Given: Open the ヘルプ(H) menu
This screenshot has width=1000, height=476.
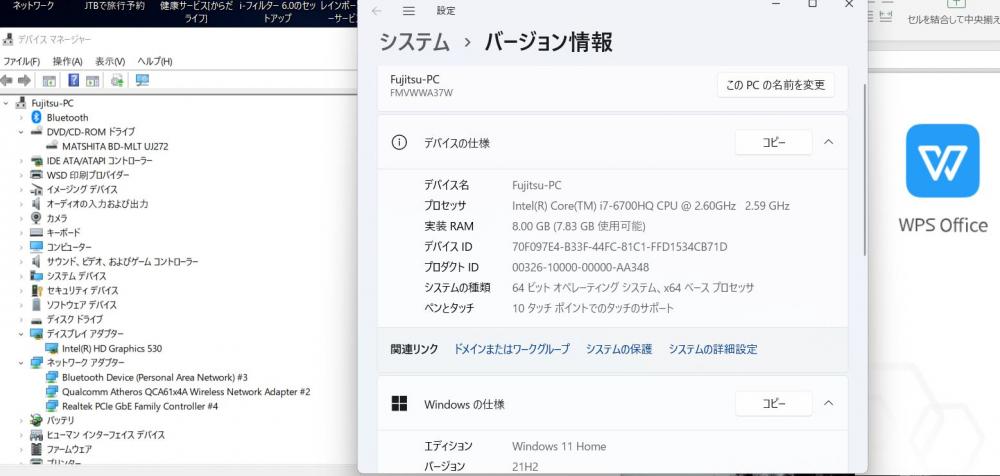Looking at the screenshot, I should (154, 61).
